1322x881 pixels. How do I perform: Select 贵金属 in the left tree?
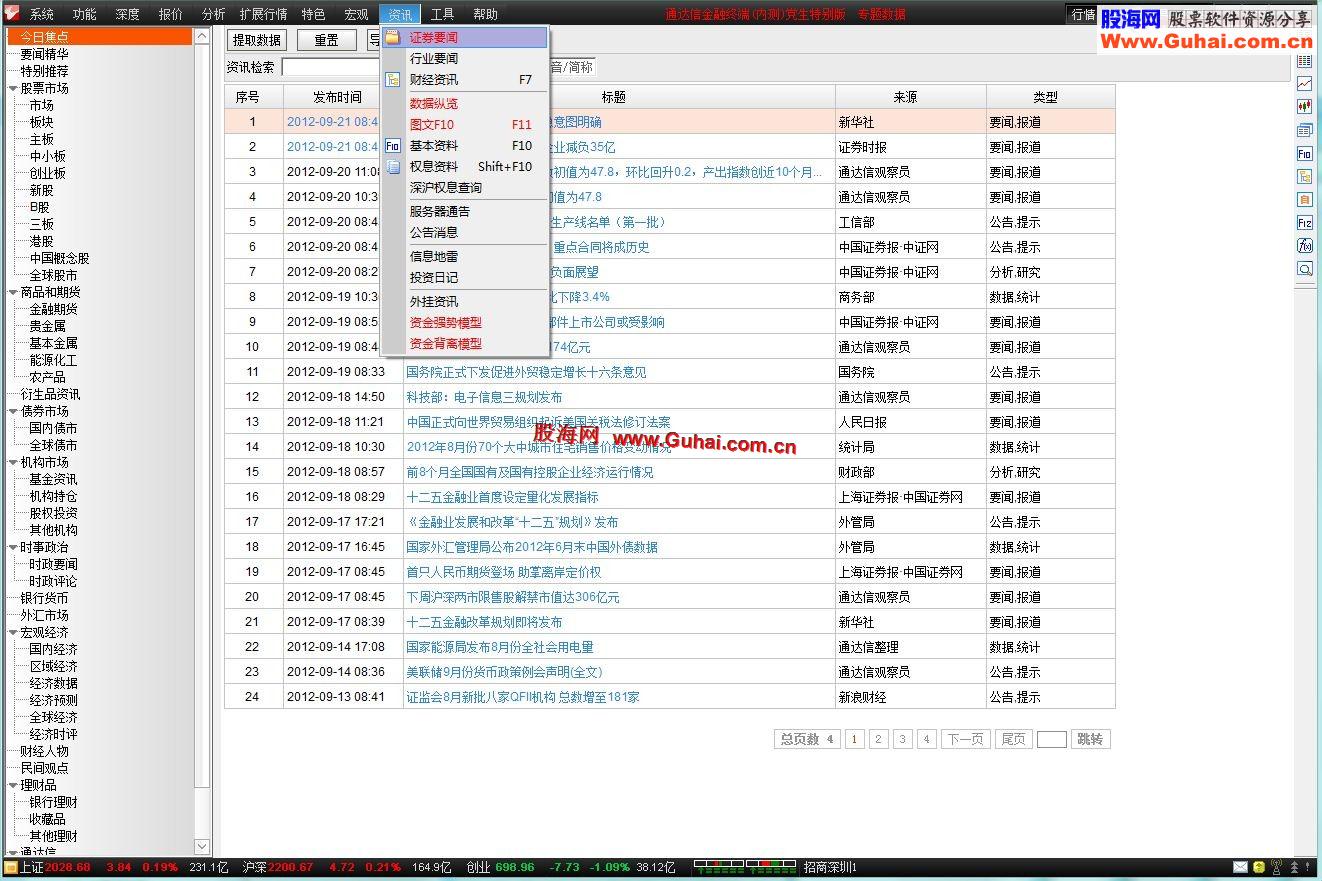[x=48, y=326]
